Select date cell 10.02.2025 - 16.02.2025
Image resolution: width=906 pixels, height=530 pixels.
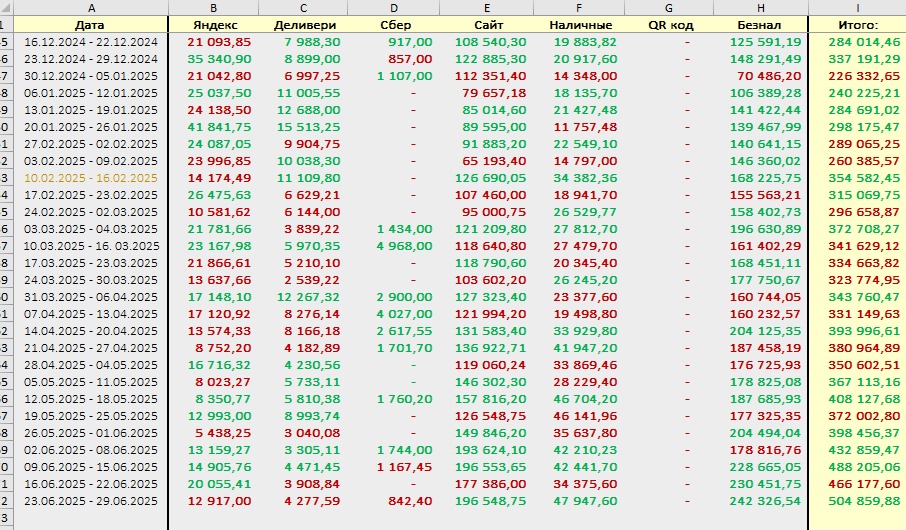[x=91, y=178]
